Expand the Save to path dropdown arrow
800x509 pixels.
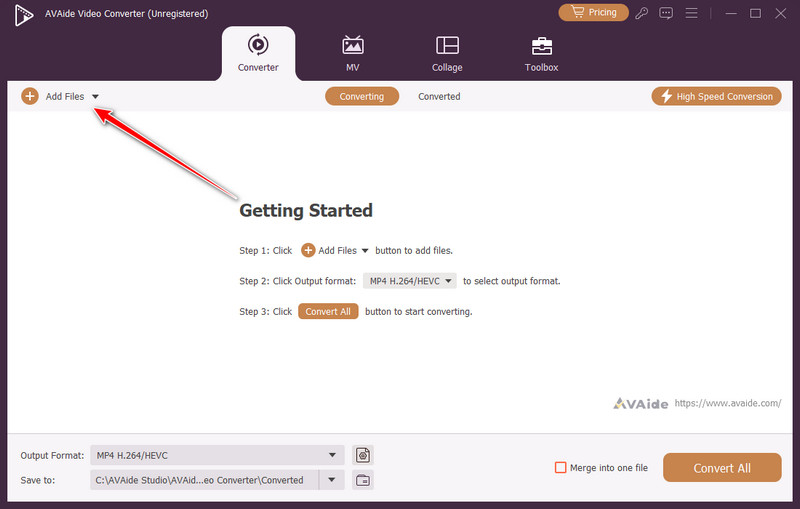[332, 480]
